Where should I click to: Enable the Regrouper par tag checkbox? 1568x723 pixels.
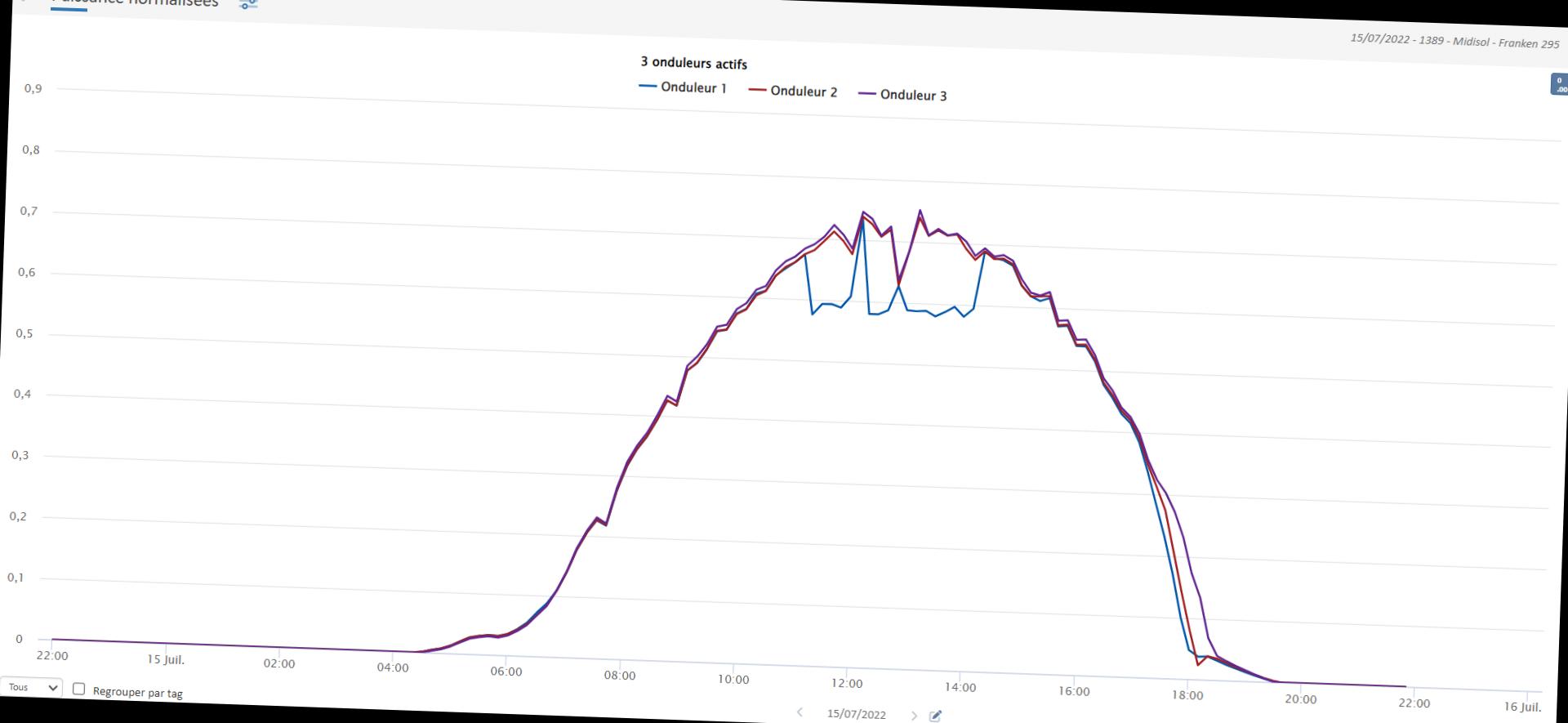tap(79, 689)
